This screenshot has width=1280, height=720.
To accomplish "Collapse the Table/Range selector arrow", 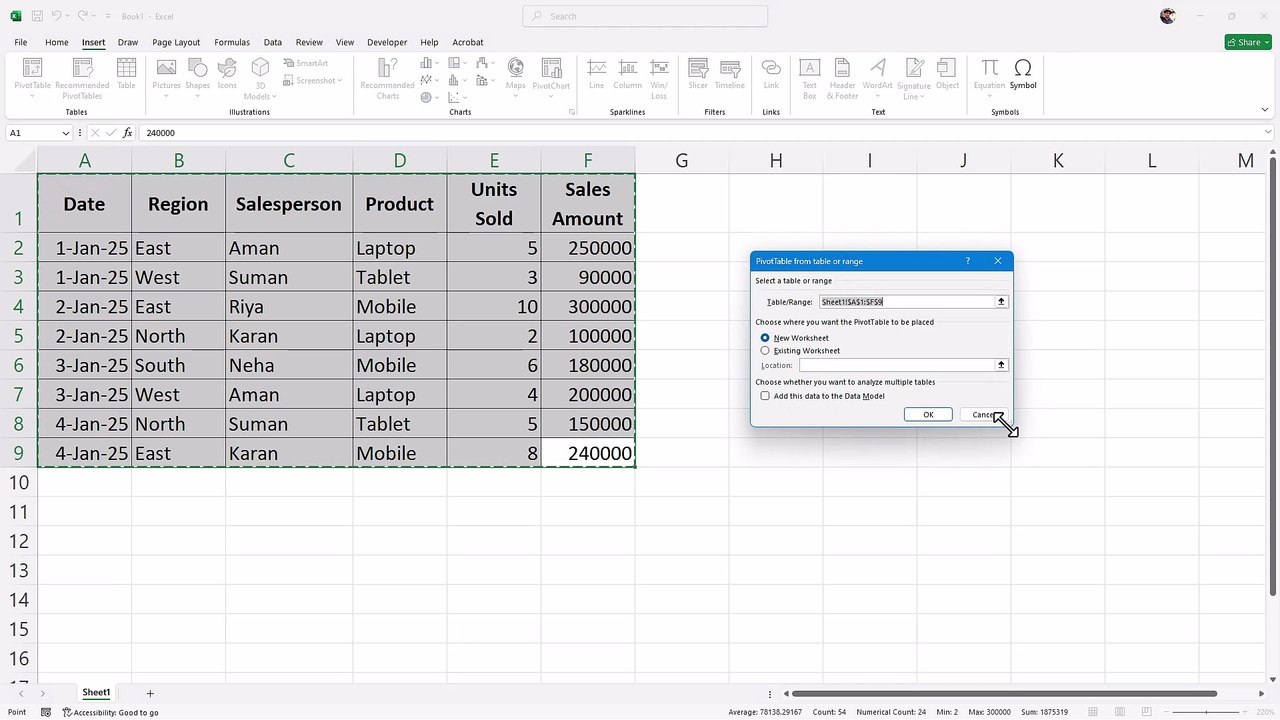I will 1001,301.
